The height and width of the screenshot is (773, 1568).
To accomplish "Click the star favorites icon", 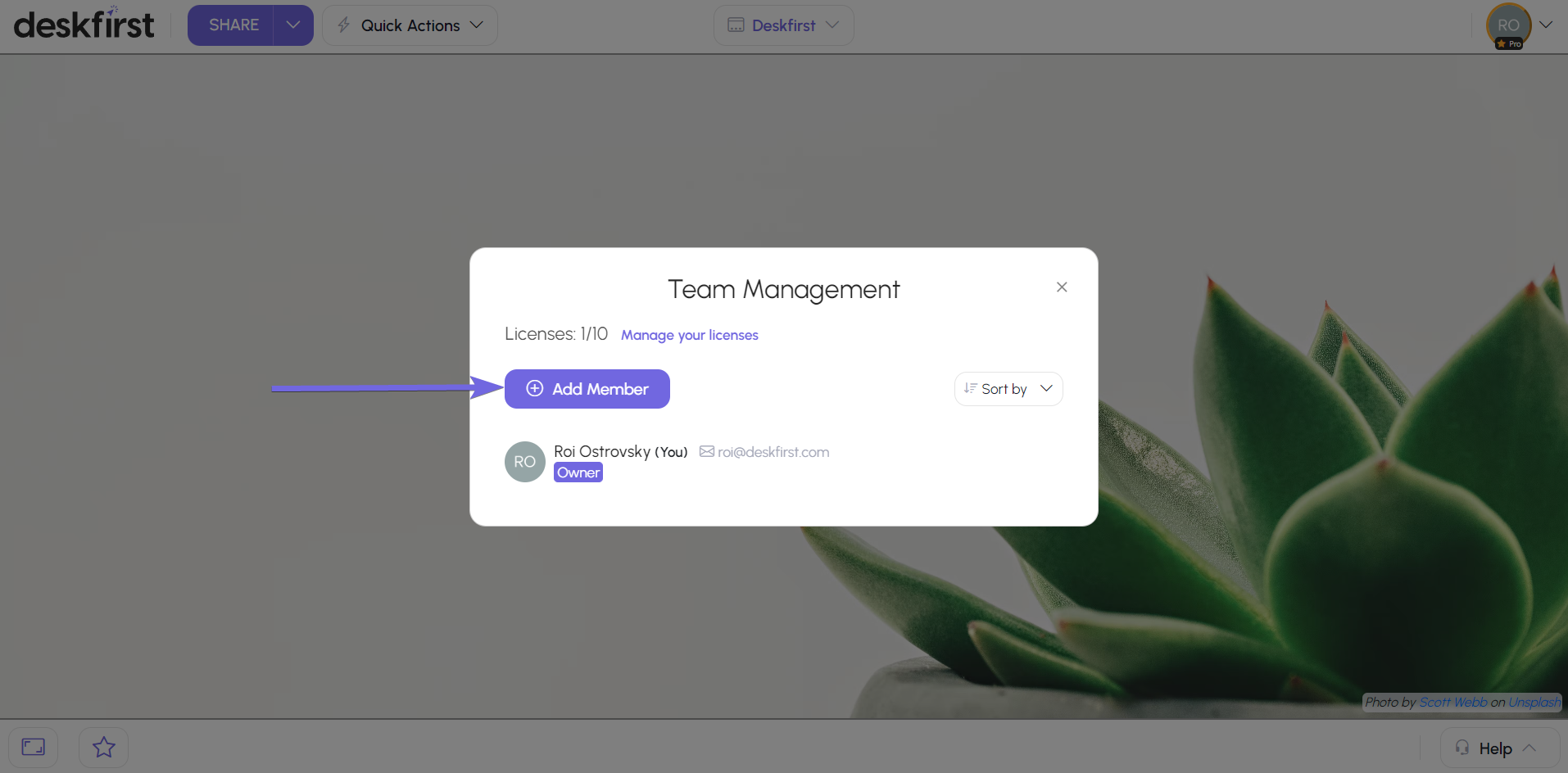I will [x=104, y=747].
